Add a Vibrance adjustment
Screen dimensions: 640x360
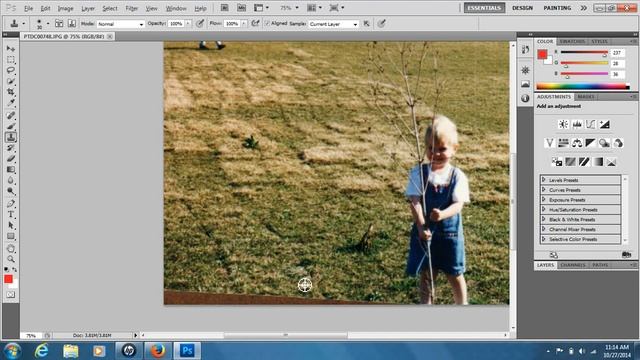coord(549,143)
